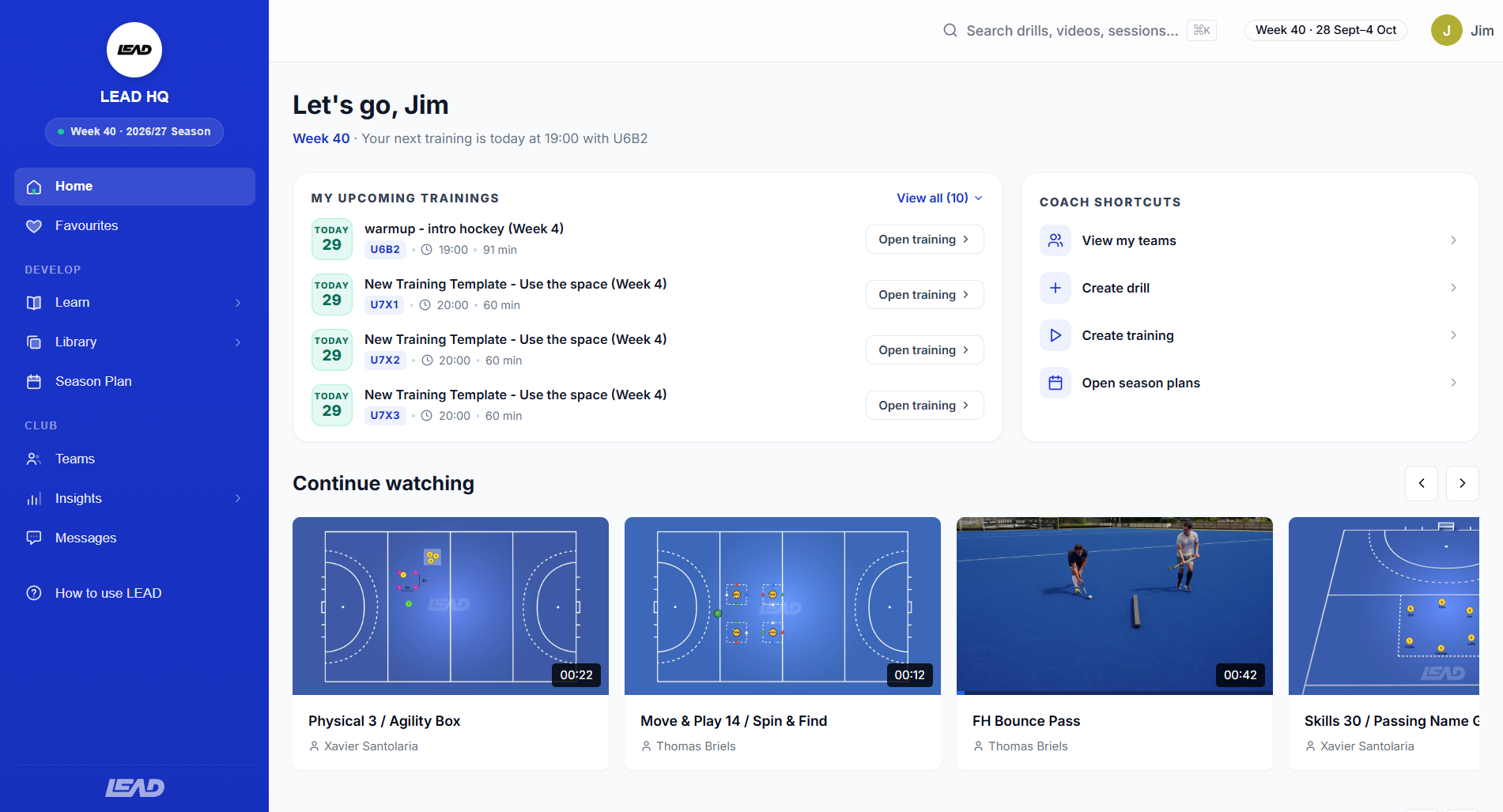Screen dimensions: 1503x812
Task: Click the Home house icon in sidebar
Action: coord(34,187)
